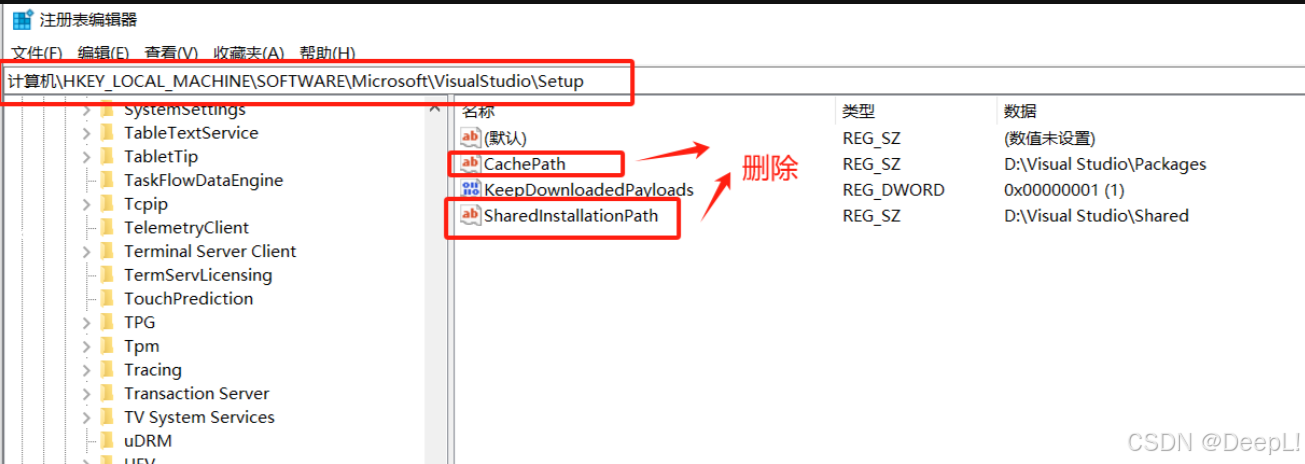Image resolution: width=1305 pixels, height=464 pixels.
Task: Click the Registry Editor app icon in title bar
Action: click(22, 19)
